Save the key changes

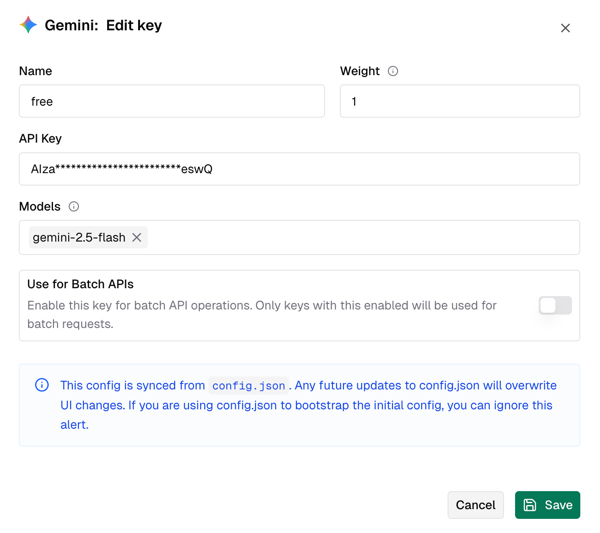pos(547,505)
